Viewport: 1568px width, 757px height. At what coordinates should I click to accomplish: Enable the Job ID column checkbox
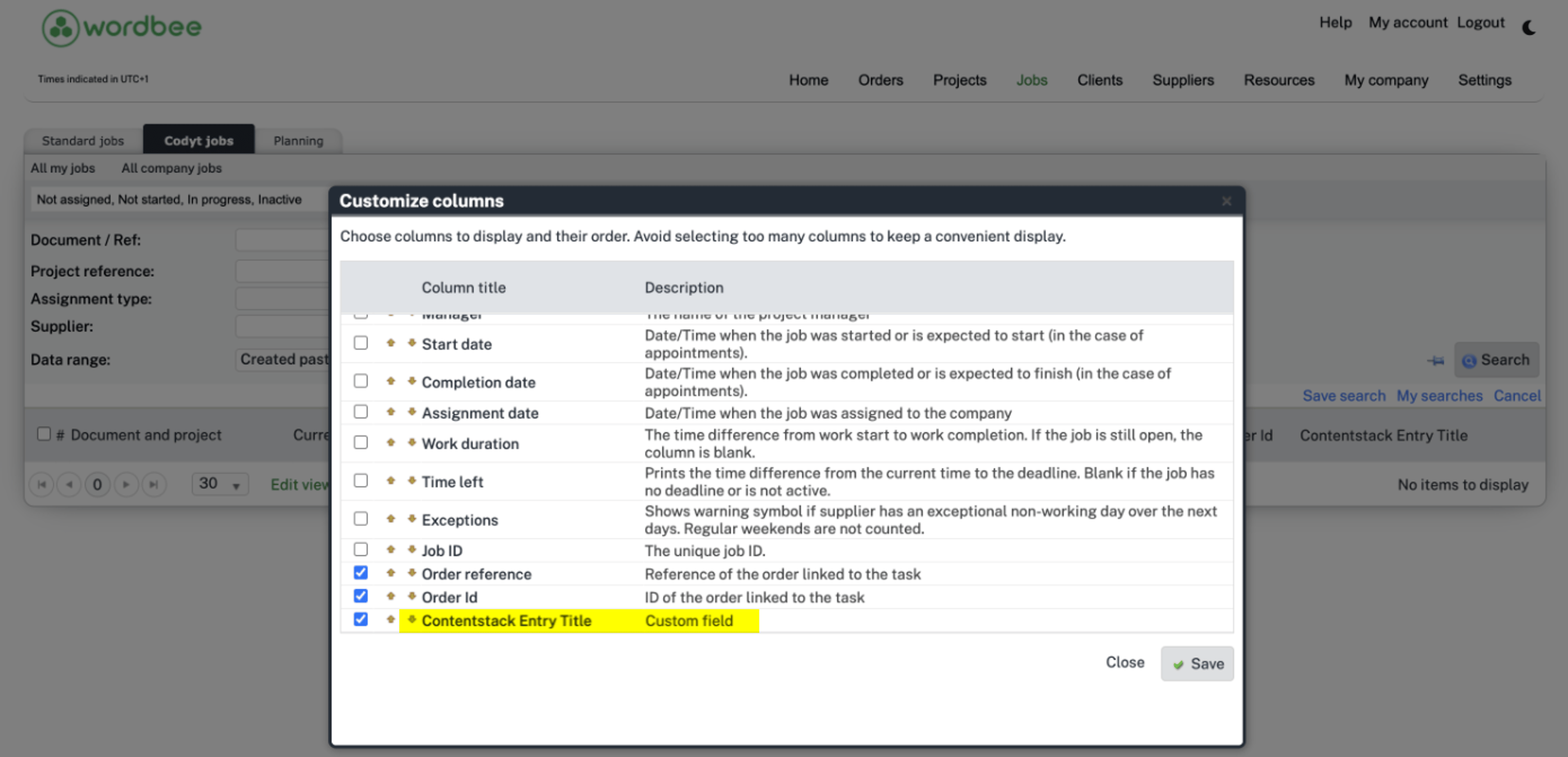coord(361,549)
